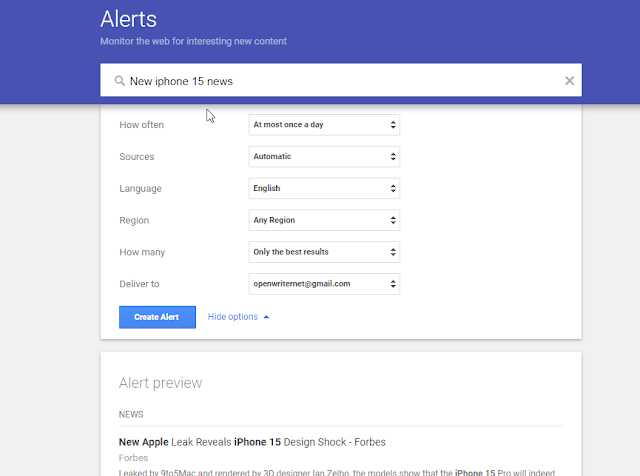Click the Language label
Screen dimensions: 640x476
(140, 189)
